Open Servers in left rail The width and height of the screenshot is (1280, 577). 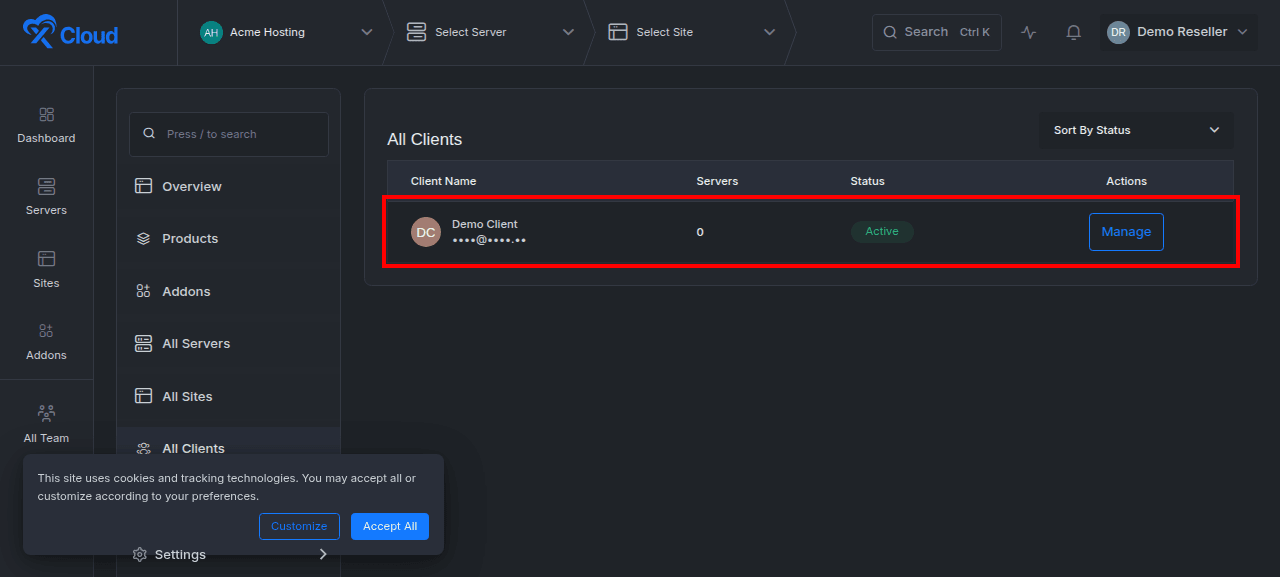46,197
